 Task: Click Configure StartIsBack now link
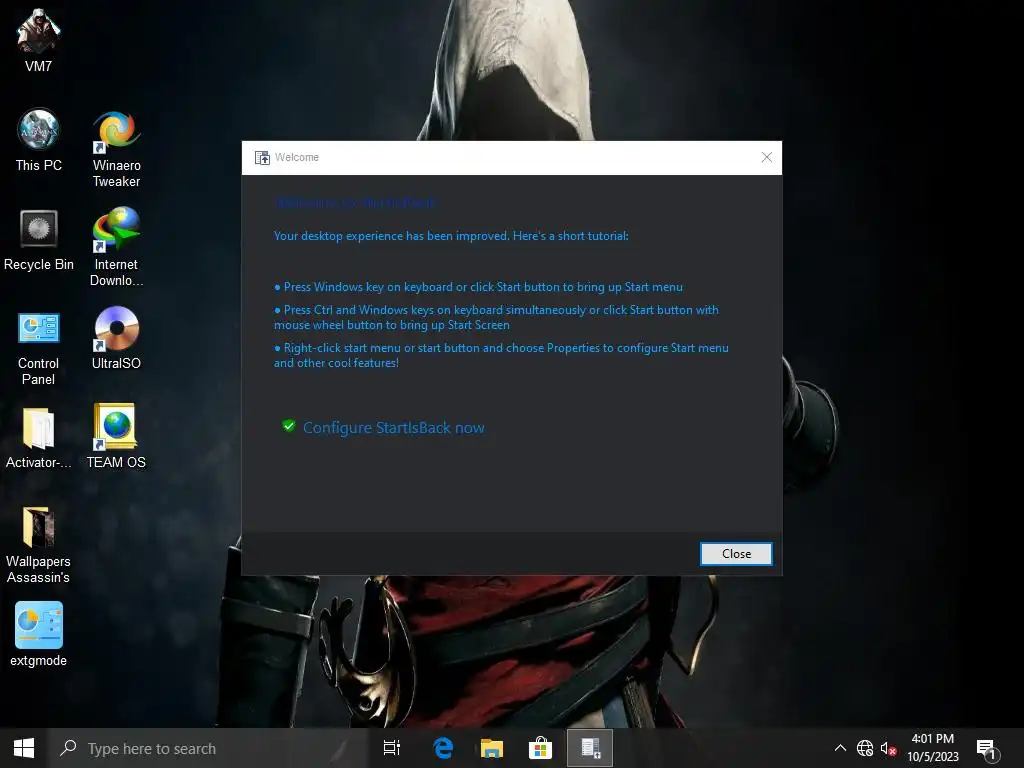pyautogui.click(x=394, y=428)
